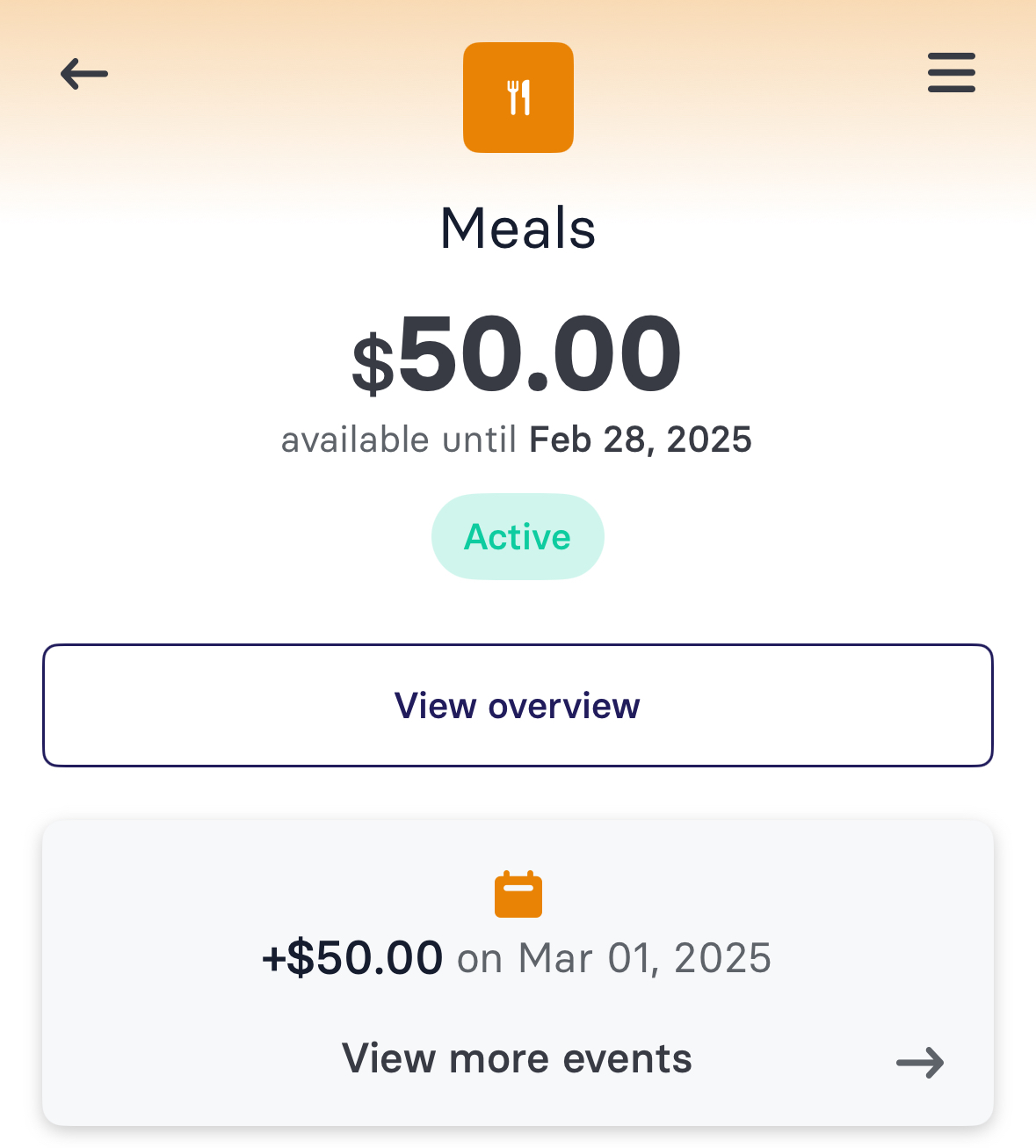The height and width of the screenshot is (1148, 1036).
Task: Tap the orange Meals fork-and-knife icon
Action: (518, 98)
